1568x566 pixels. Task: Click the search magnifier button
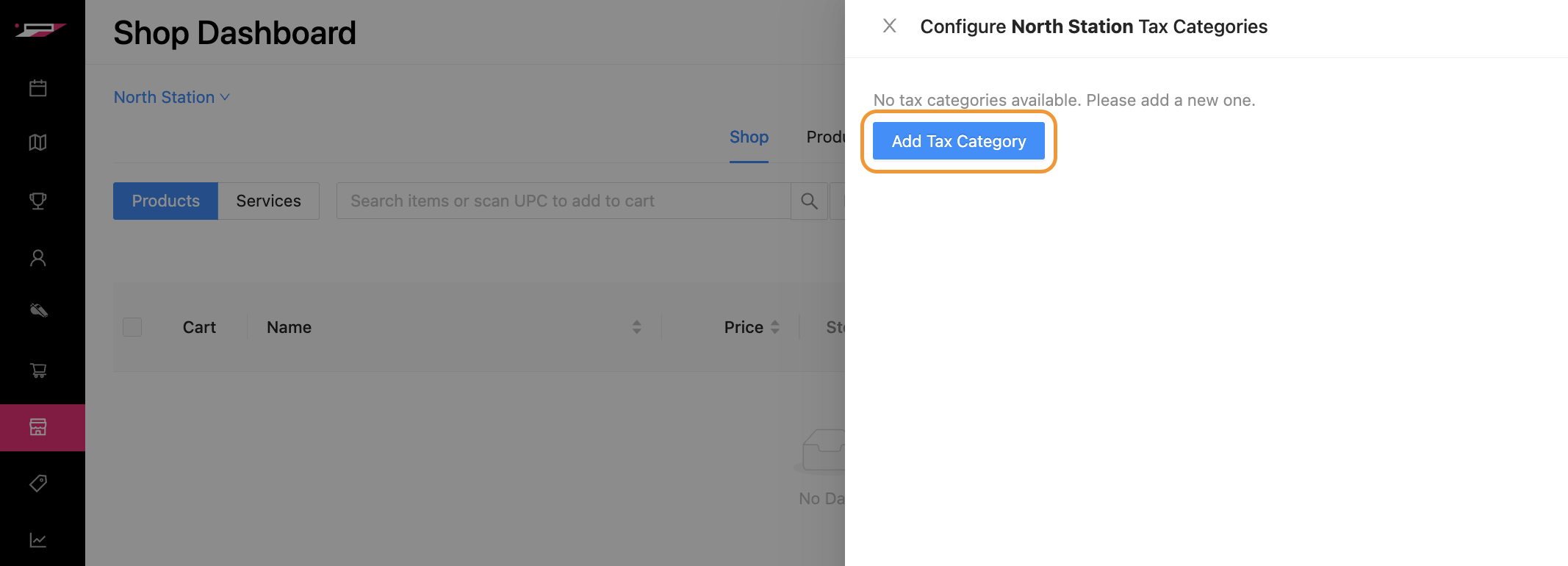tap(809, 201)
